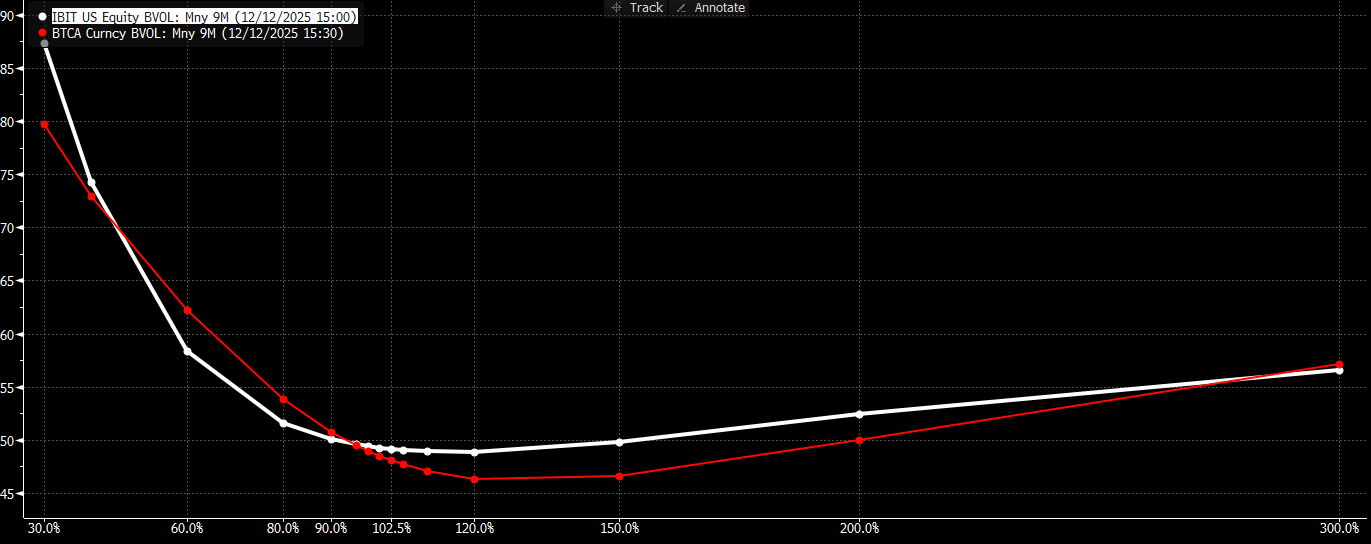Click the 102.5% x-axis label
The width and height of the screenshot is (1371, 544).
pos(391,528)
